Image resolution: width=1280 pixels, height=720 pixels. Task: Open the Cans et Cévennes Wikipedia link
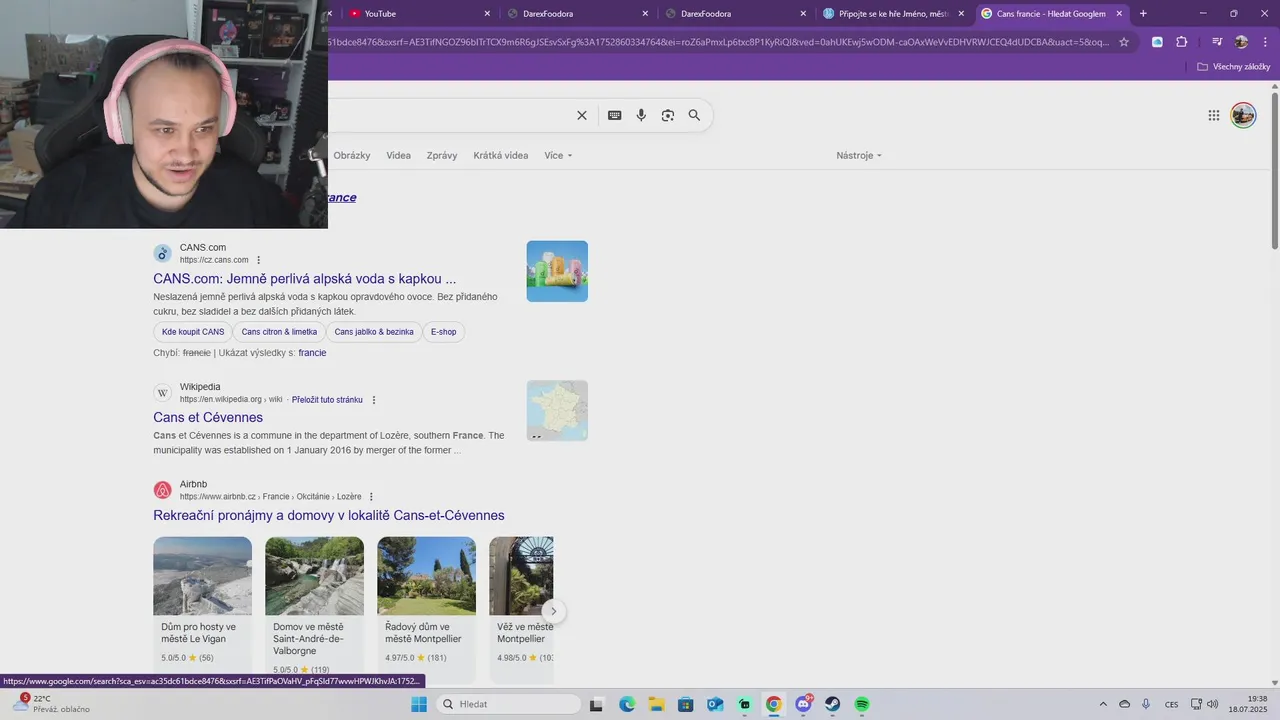tap(208, 417)
